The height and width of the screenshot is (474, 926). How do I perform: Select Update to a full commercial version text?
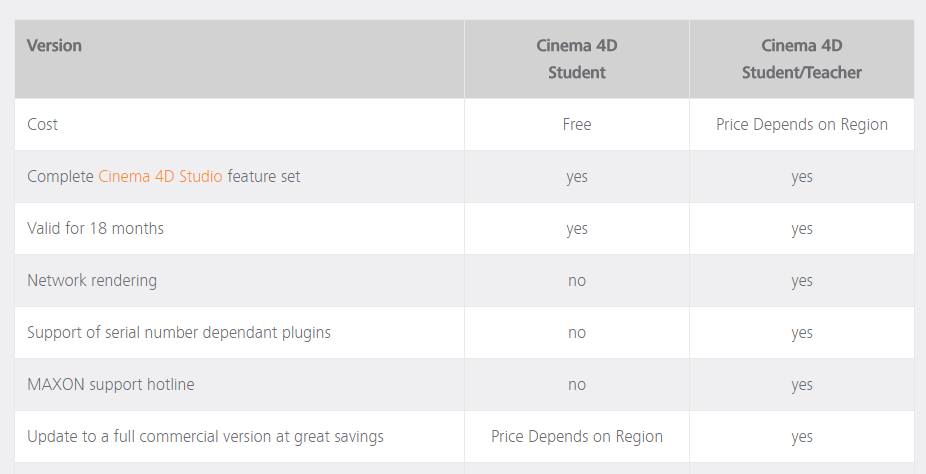(x=206, y=436)
